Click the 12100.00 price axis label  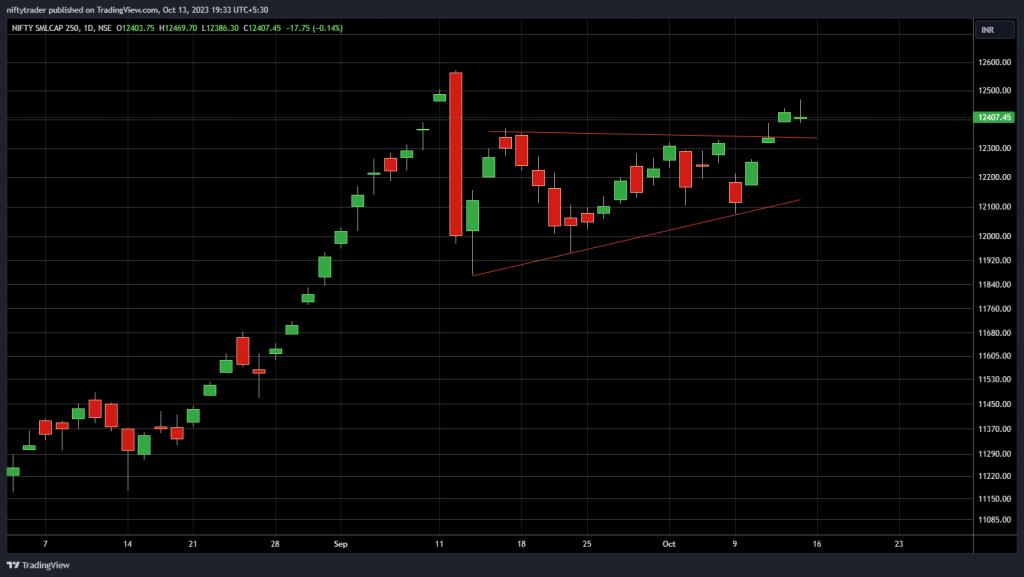tap(994, 207)
